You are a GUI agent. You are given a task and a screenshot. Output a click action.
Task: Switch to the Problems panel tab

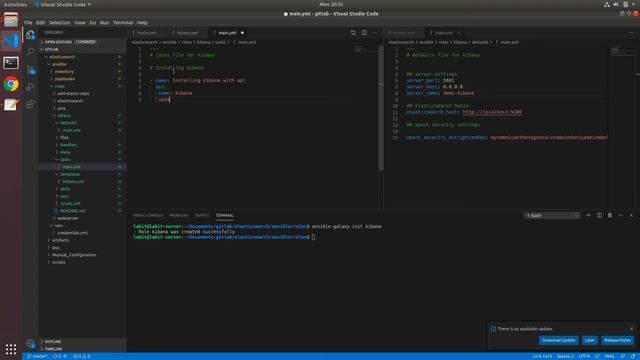coord(179,215)
